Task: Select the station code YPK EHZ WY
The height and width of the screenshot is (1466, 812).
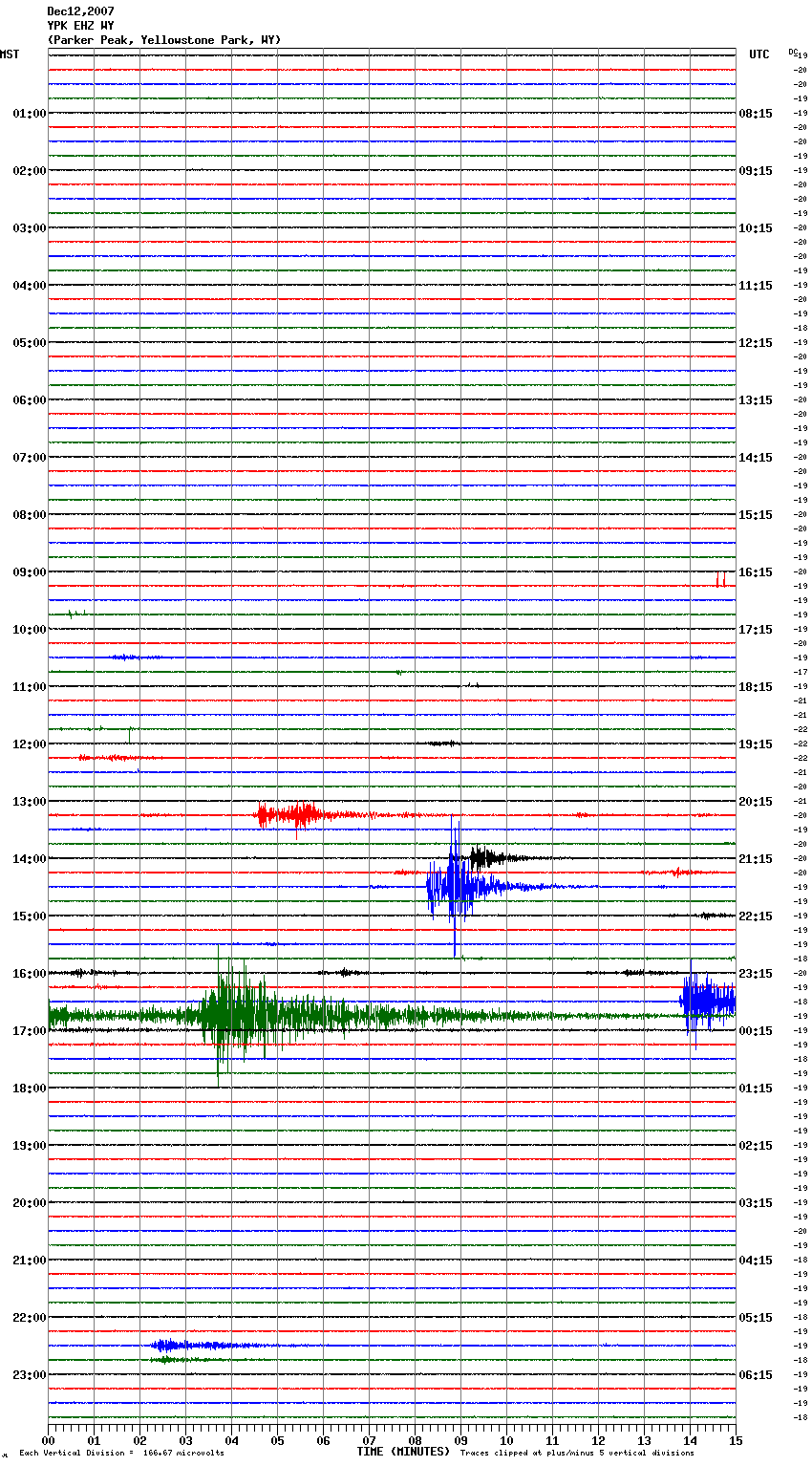Action: point(80,26)
